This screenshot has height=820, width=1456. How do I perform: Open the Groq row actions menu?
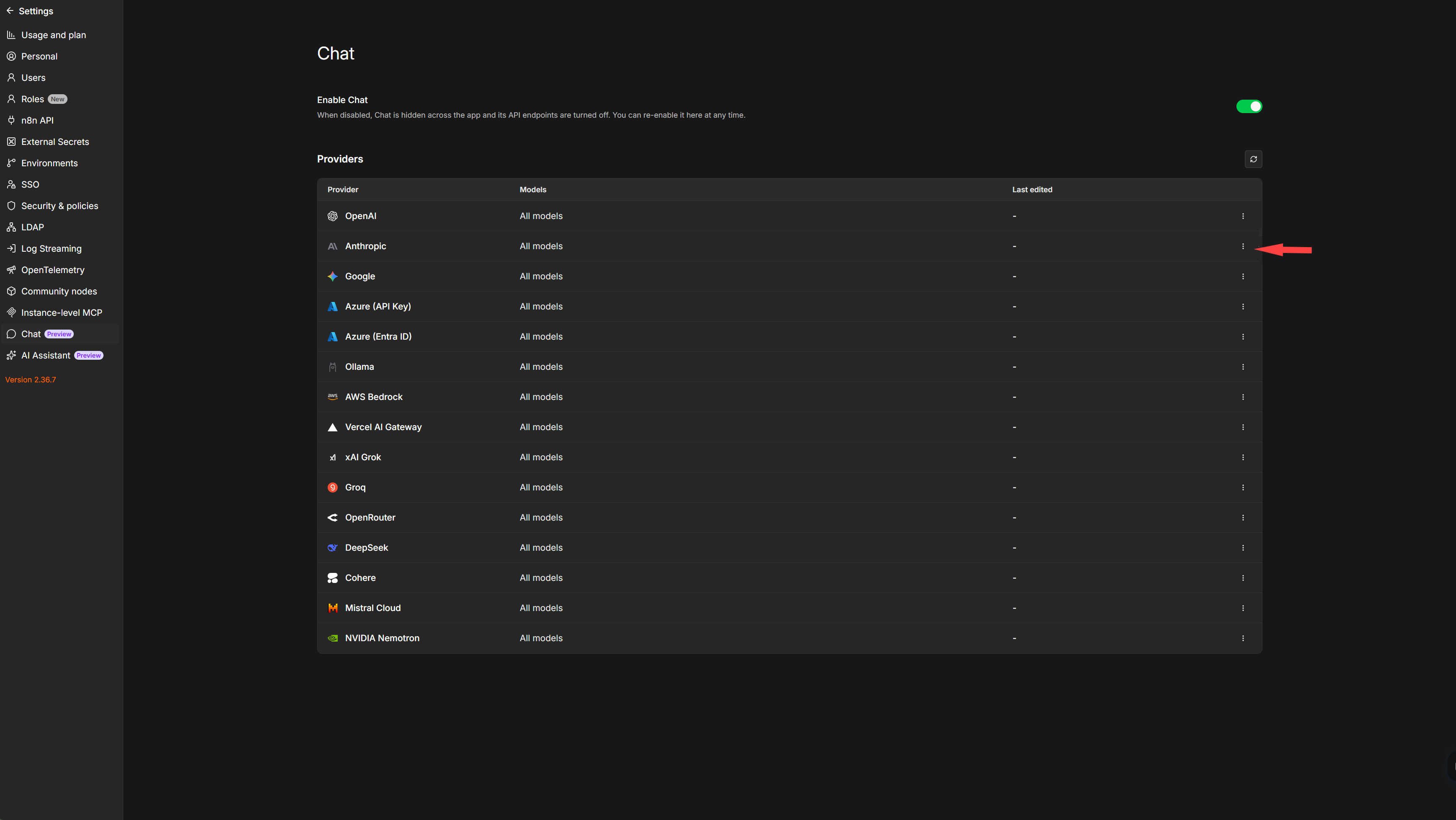tap(1242, 487)
